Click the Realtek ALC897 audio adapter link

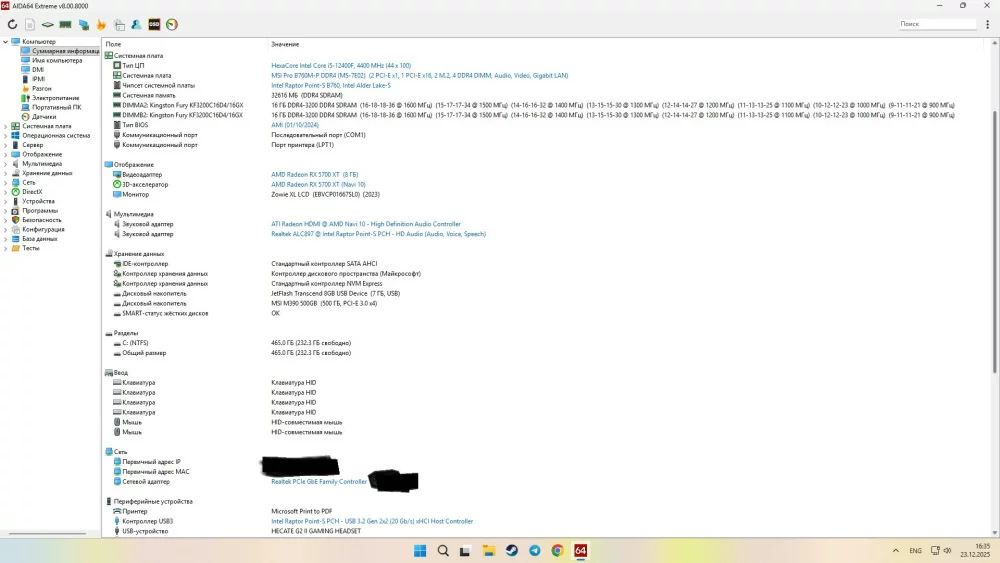point(378,234)
